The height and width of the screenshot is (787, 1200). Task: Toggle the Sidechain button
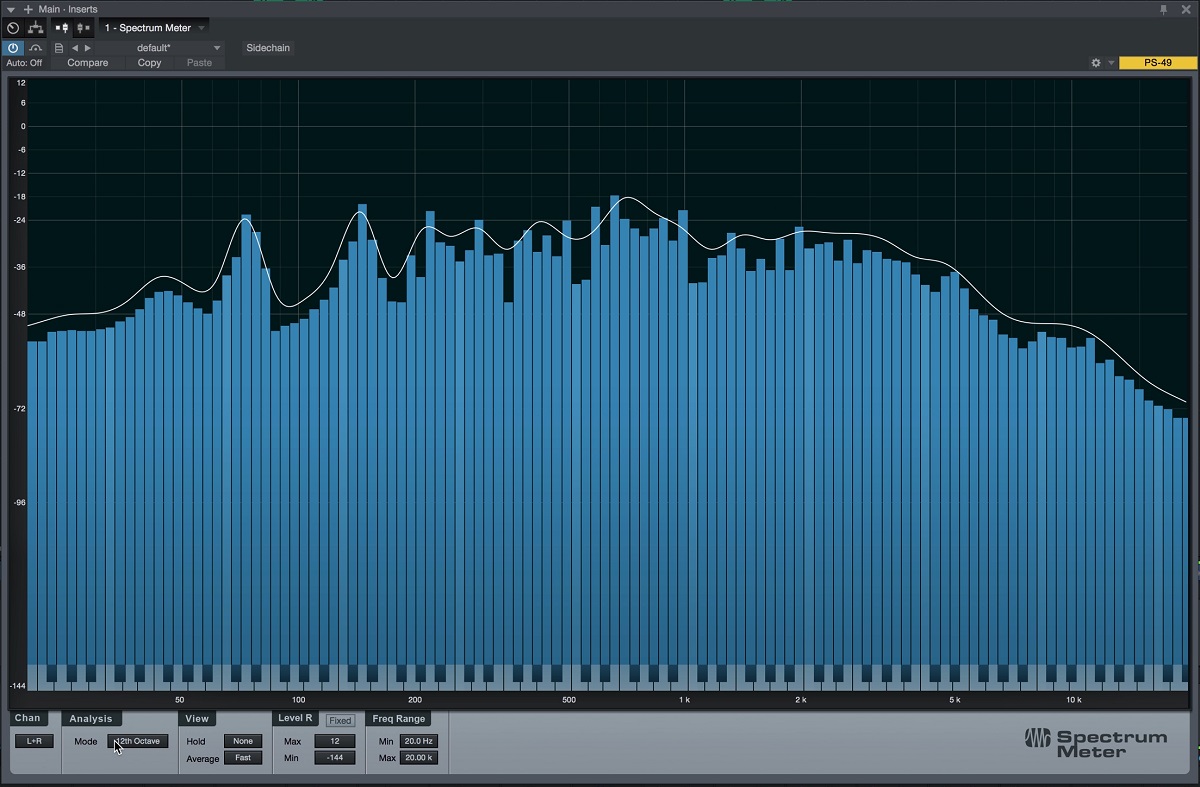point(267,48)
